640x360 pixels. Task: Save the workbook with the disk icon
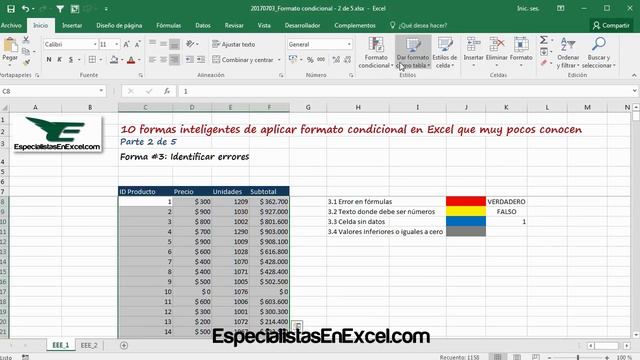11,9
